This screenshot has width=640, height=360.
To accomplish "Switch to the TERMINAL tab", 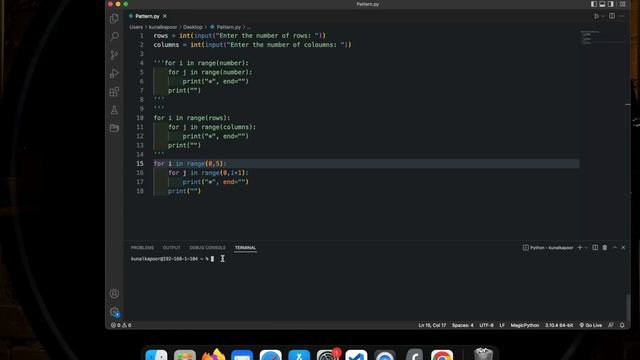I will [245, 247].
